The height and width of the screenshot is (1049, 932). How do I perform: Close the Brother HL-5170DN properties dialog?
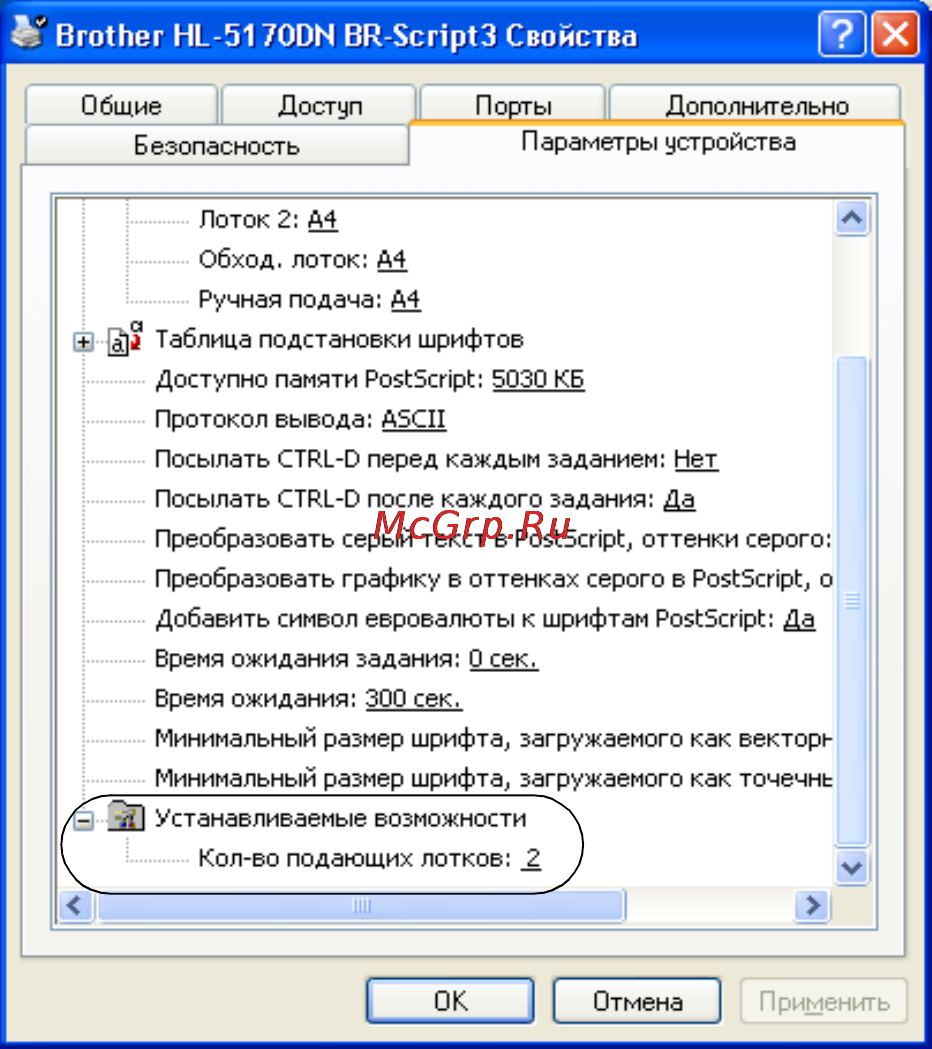point(895,32)
